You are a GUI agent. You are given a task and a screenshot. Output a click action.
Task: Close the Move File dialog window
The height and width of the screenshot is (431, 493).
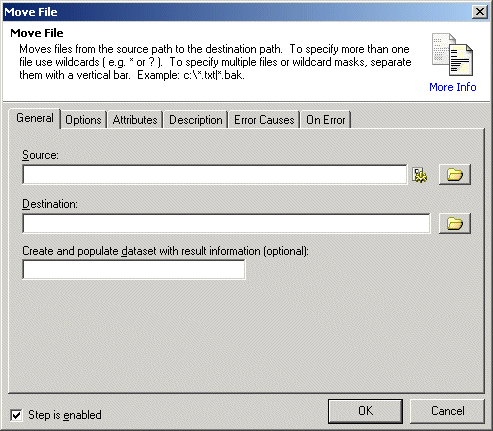click(x=480, y=12)
